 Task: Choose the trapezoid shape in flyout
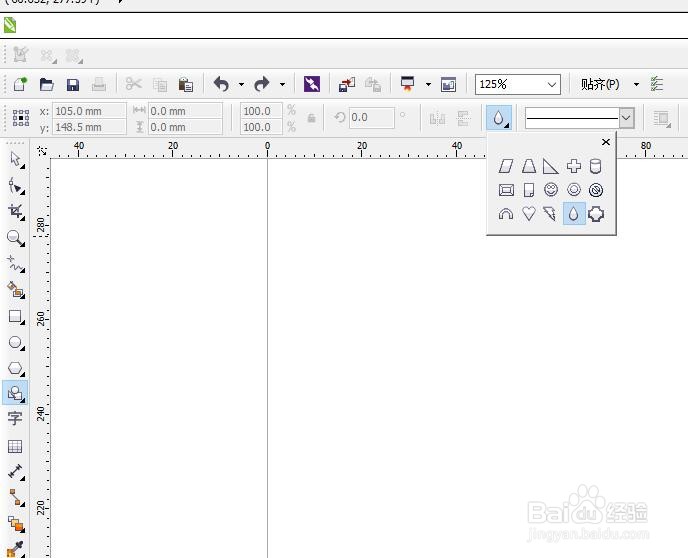[x=529, y=166]
